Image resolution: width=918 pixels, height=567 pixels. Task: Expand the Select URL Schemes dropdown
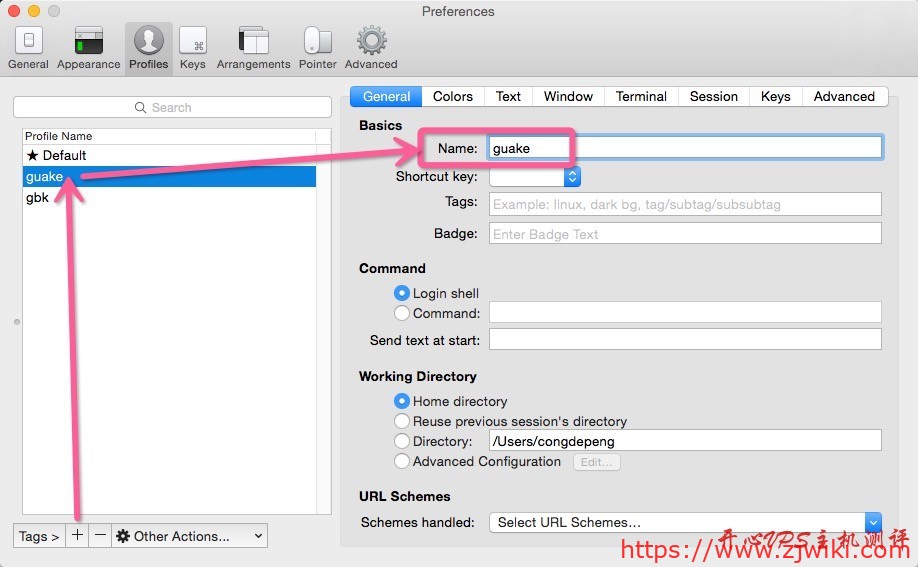tap(685, 522)
